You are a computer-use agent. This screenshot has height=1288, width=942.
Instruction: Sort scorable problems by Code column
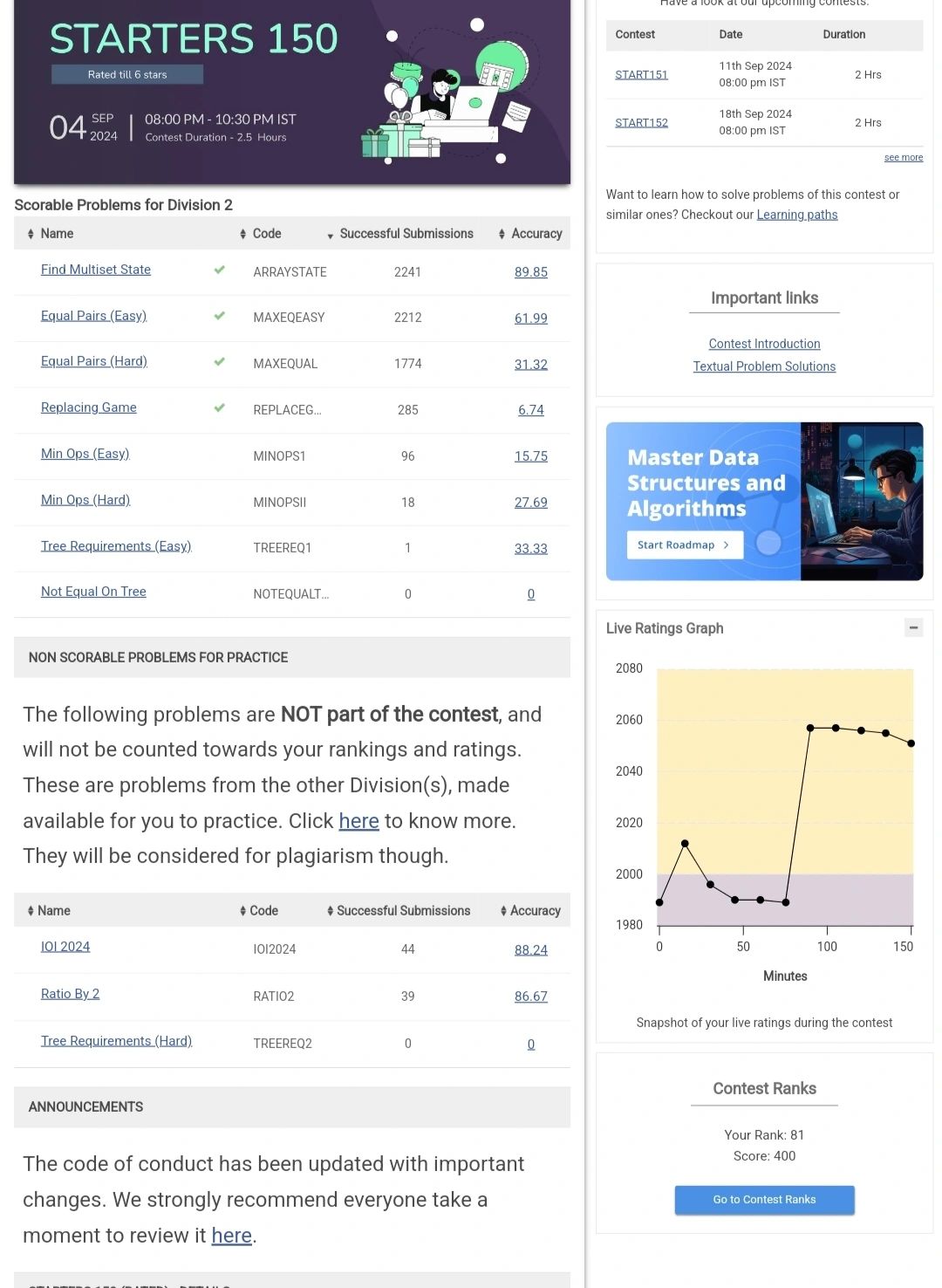tap(261, 234)
